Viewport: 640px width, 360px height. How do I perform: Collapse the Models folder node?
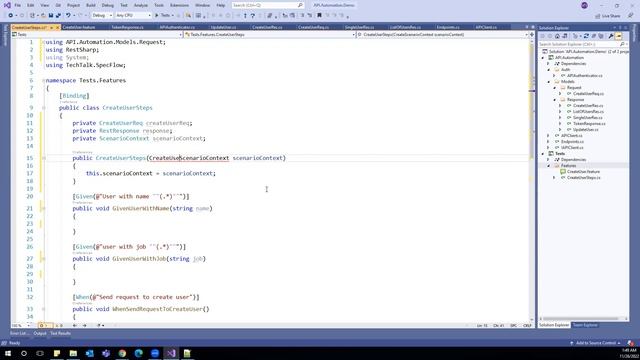[549, 82]
